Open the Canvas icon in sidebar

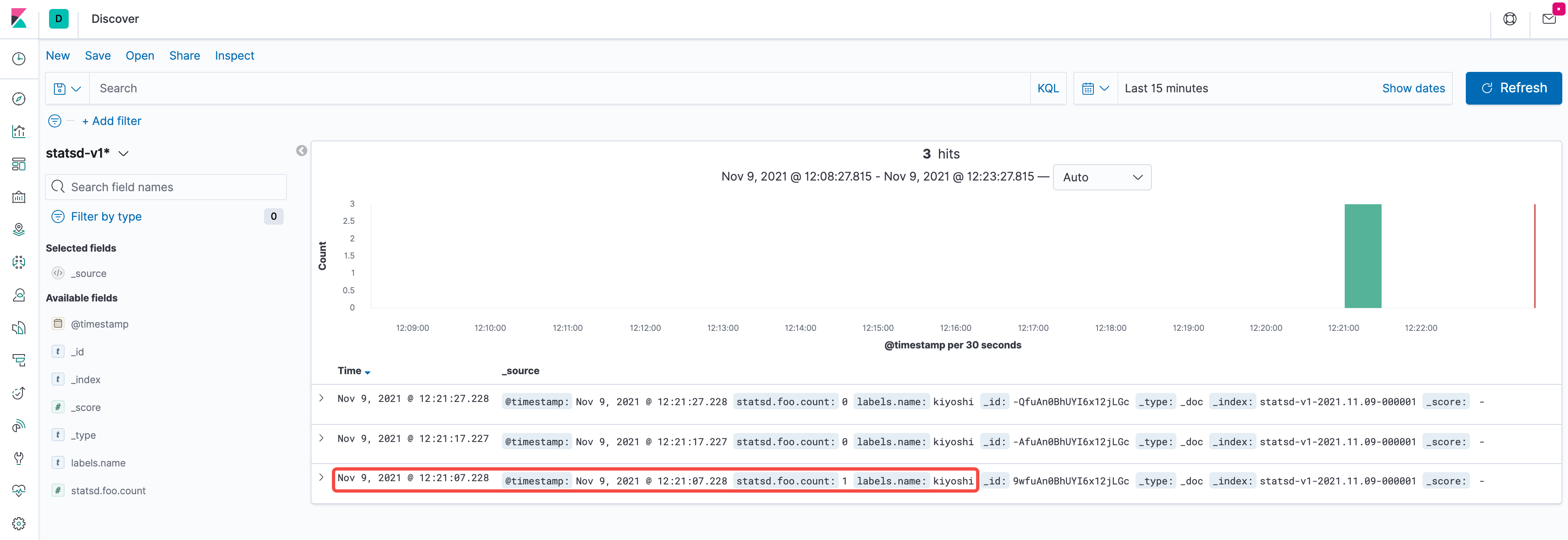(19, 196)
